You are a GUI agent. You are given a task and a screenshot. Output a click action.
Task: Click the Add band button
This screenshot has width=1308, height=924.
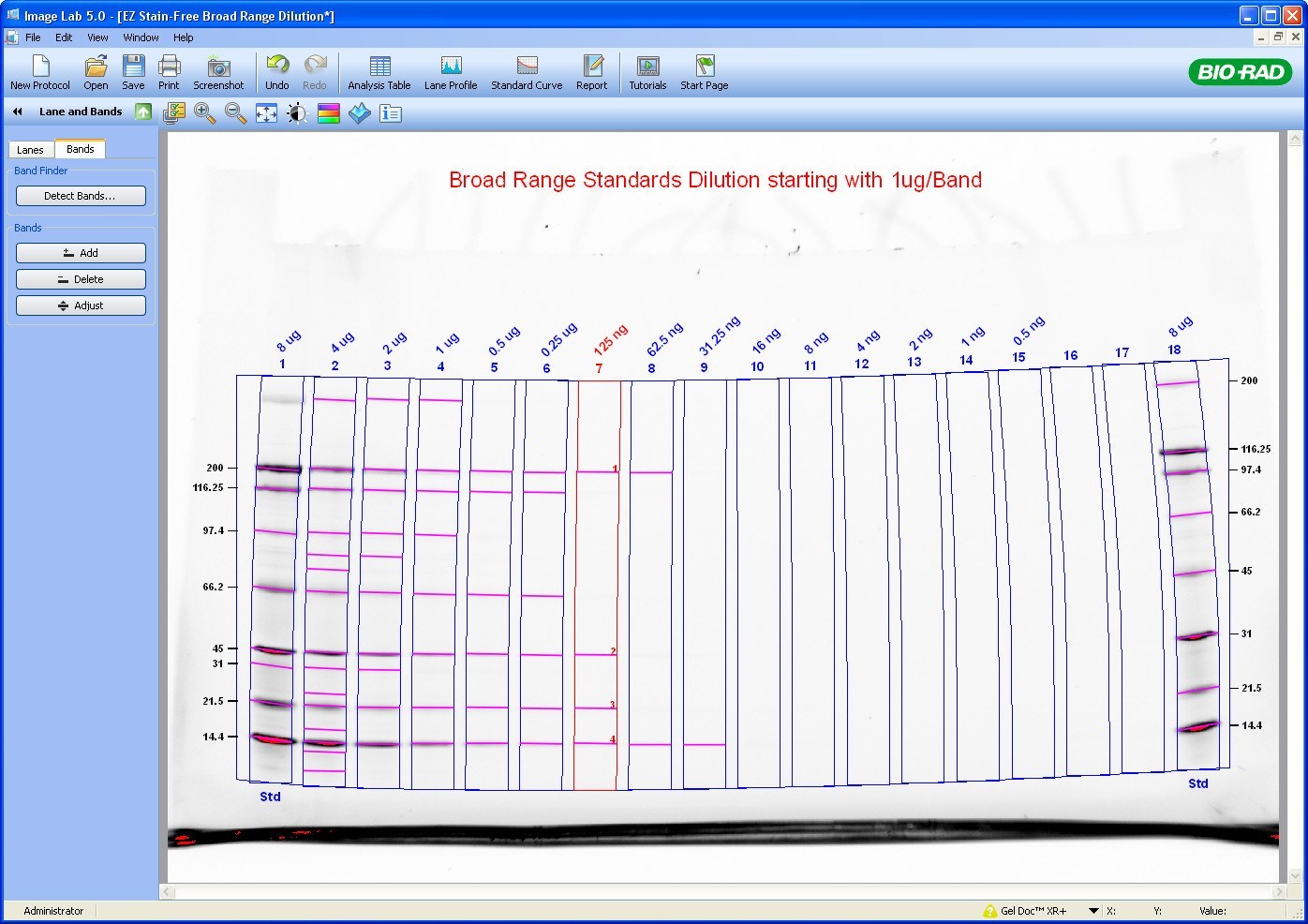[x=81, y=253]
